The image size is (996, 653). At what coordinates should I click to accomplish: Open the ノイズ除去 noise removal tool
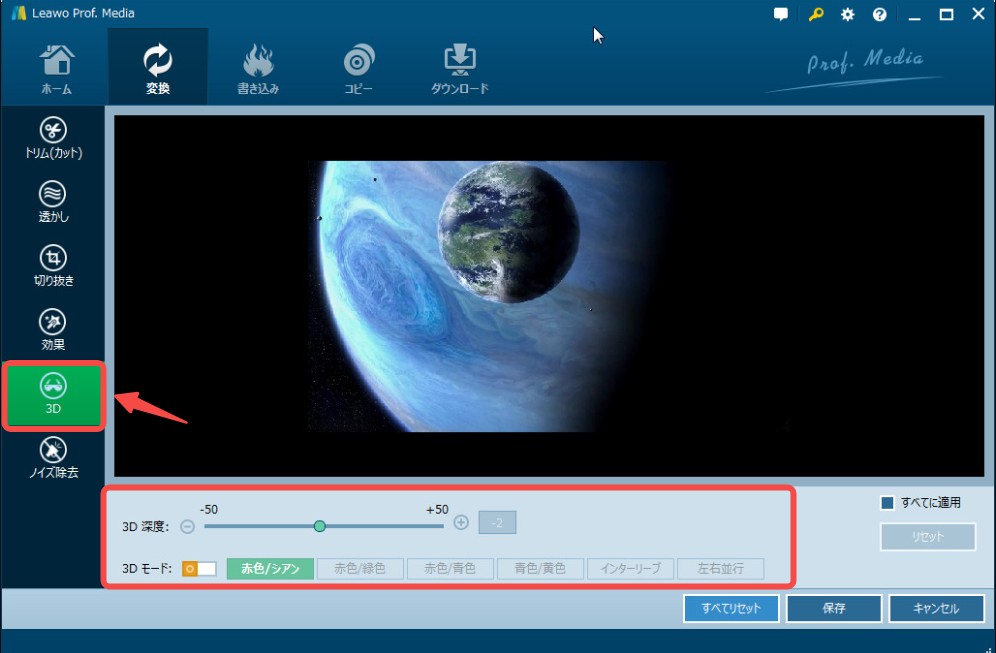click(x=53, y=458)
